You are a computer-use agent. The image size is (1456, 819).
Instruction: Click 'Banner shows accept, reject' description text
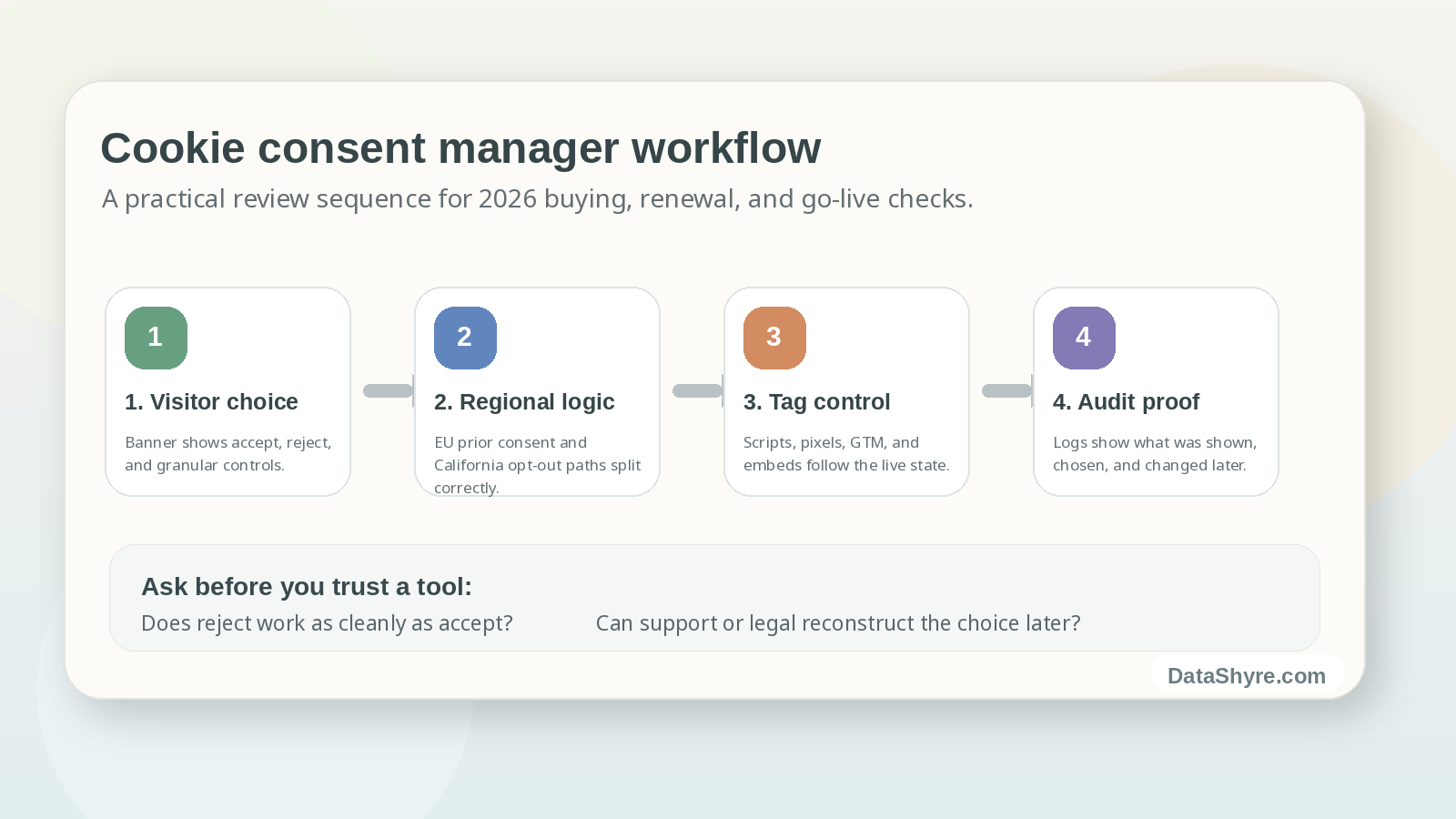point(228,453)
